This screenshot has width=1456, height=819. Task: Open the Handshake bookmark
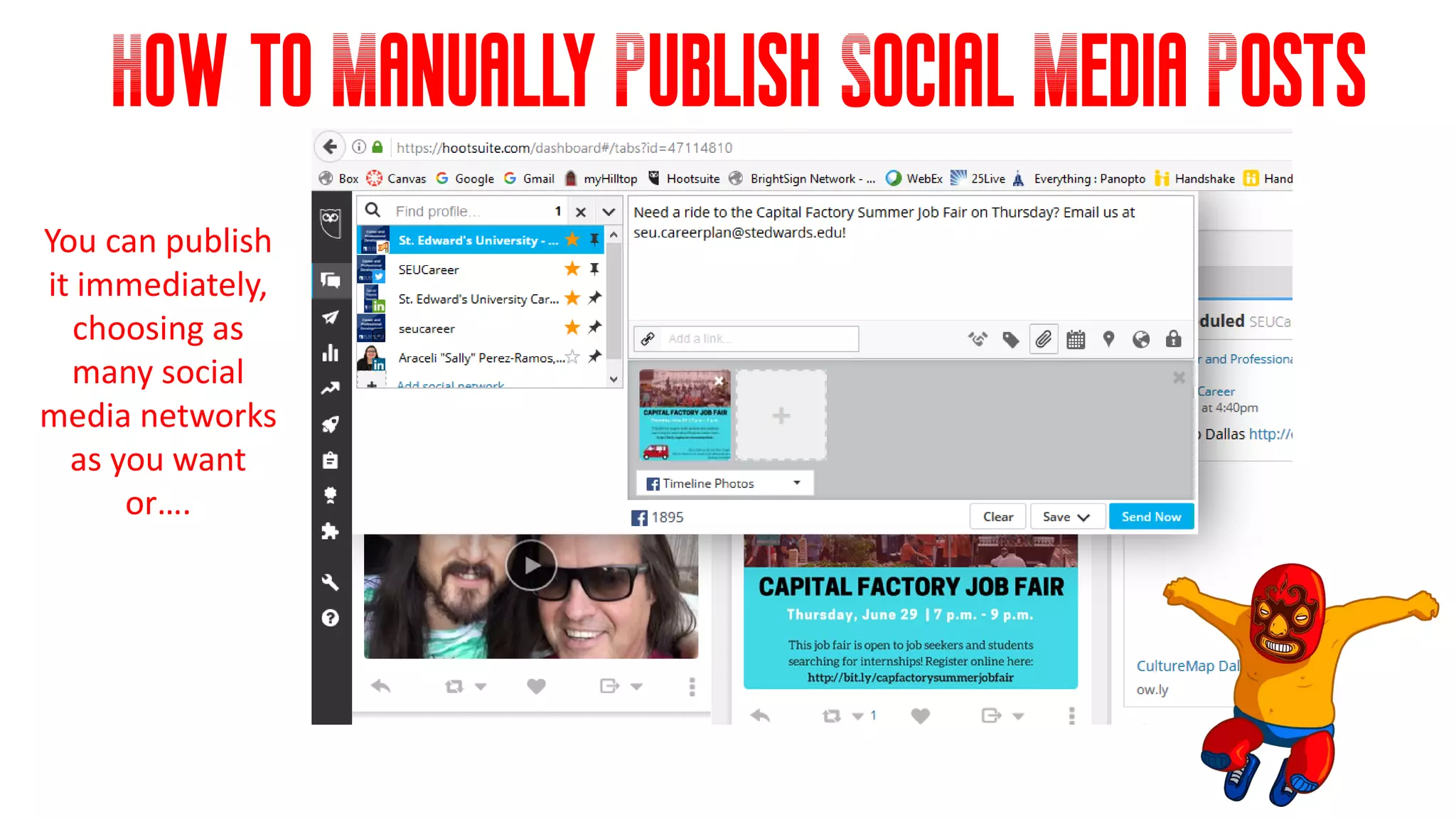(1195, 178)
